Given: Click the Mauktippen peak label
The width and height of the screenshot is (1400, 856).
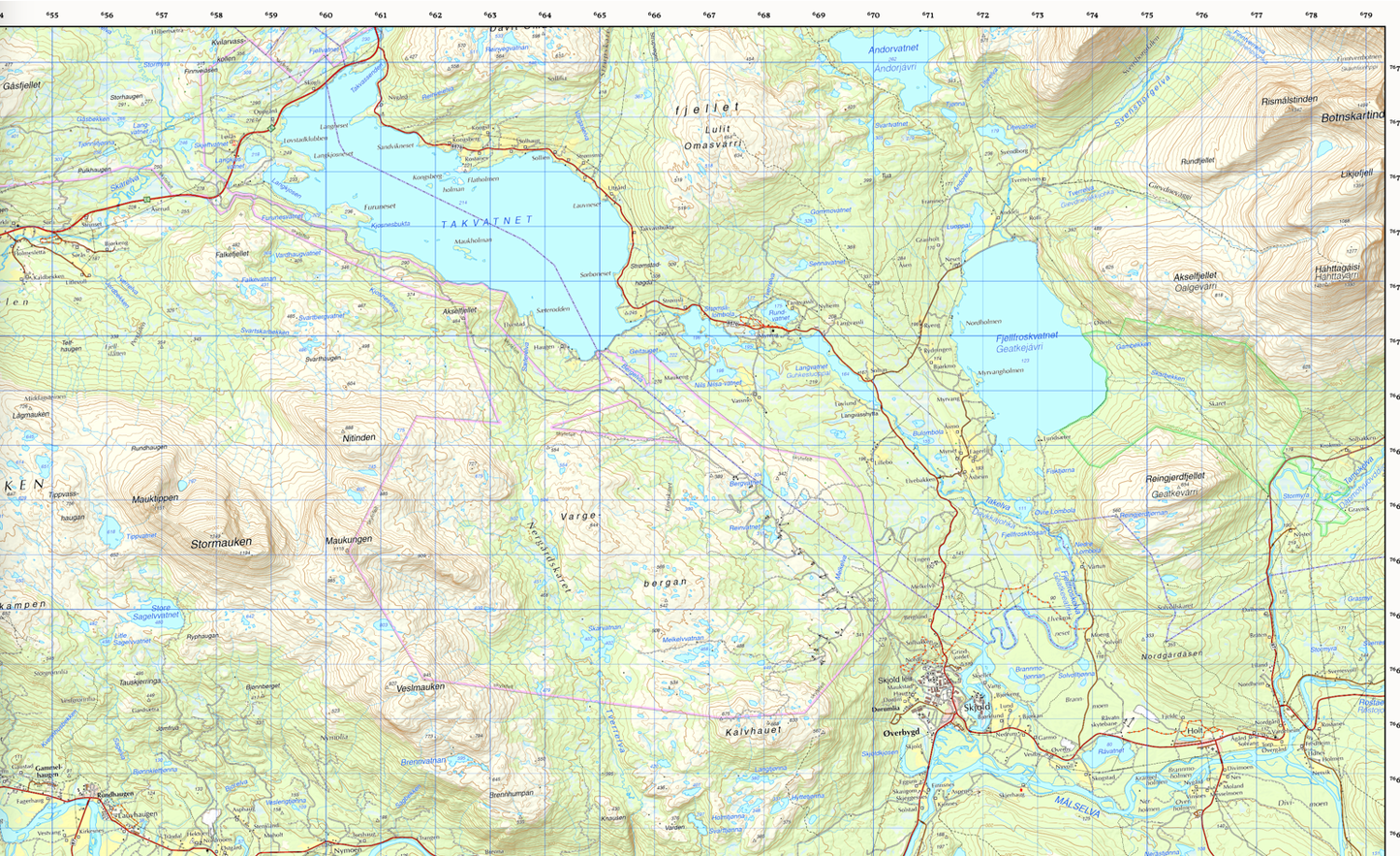Looking at the screenshot, I should pos(155,498).
